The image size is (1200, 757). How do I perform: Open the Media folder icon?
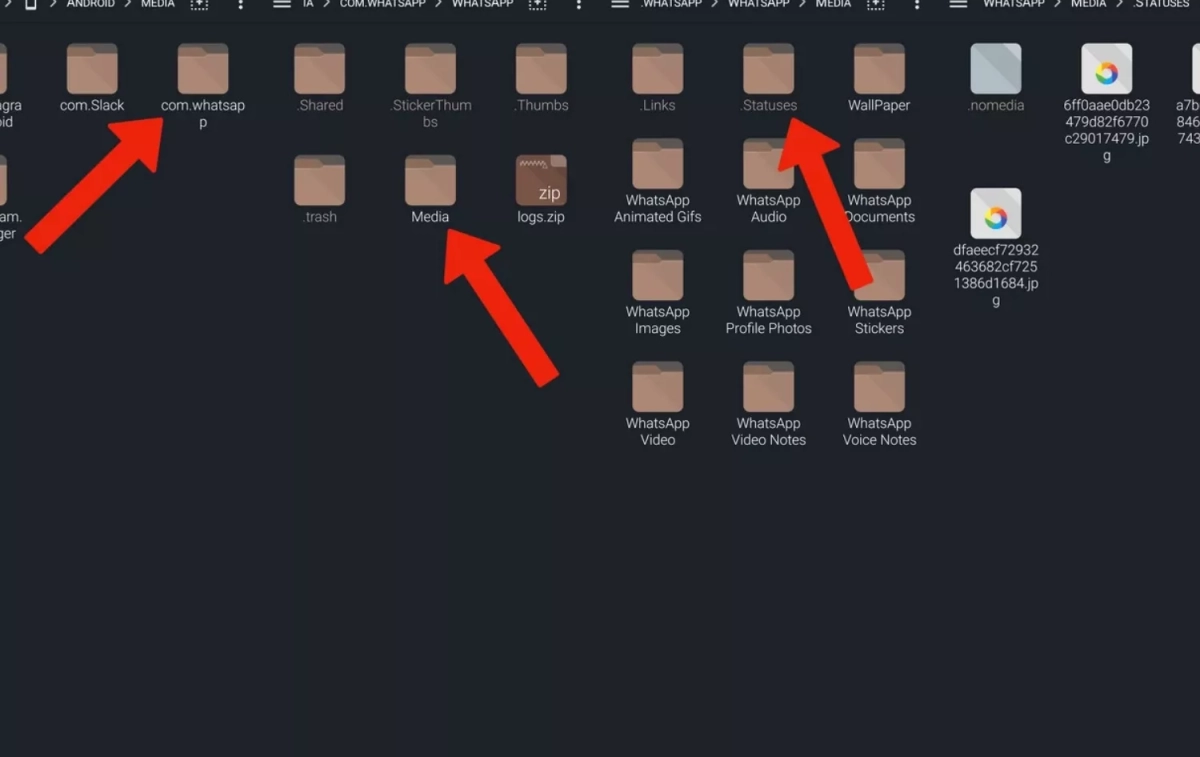tap(430, 181)
